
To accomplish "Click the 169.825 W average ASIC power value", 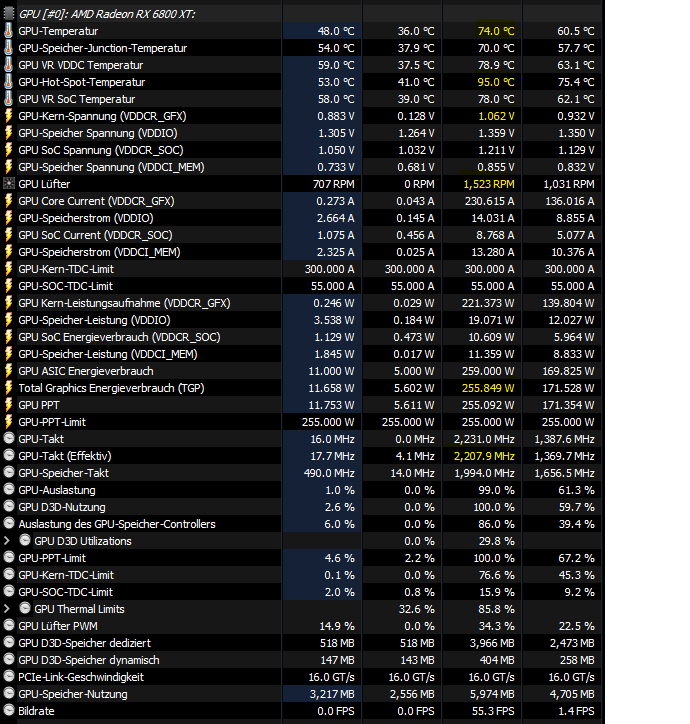I will tap(569, 371).
